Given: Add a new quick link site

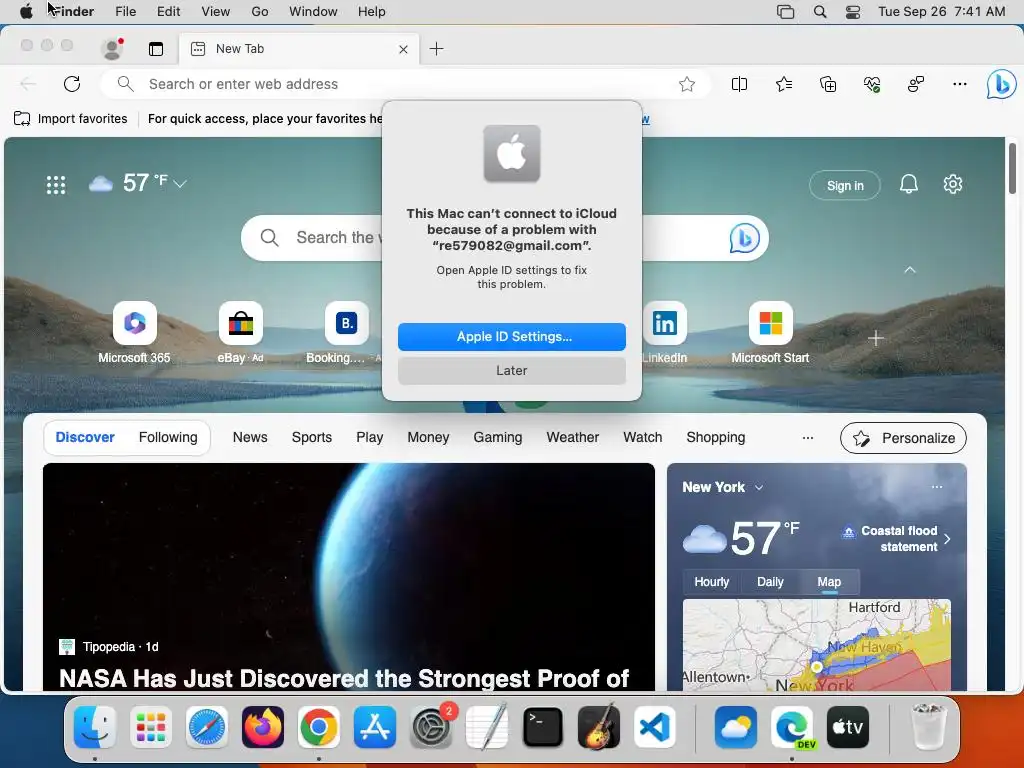Looking at the screenshot, I should click(876, 338).
